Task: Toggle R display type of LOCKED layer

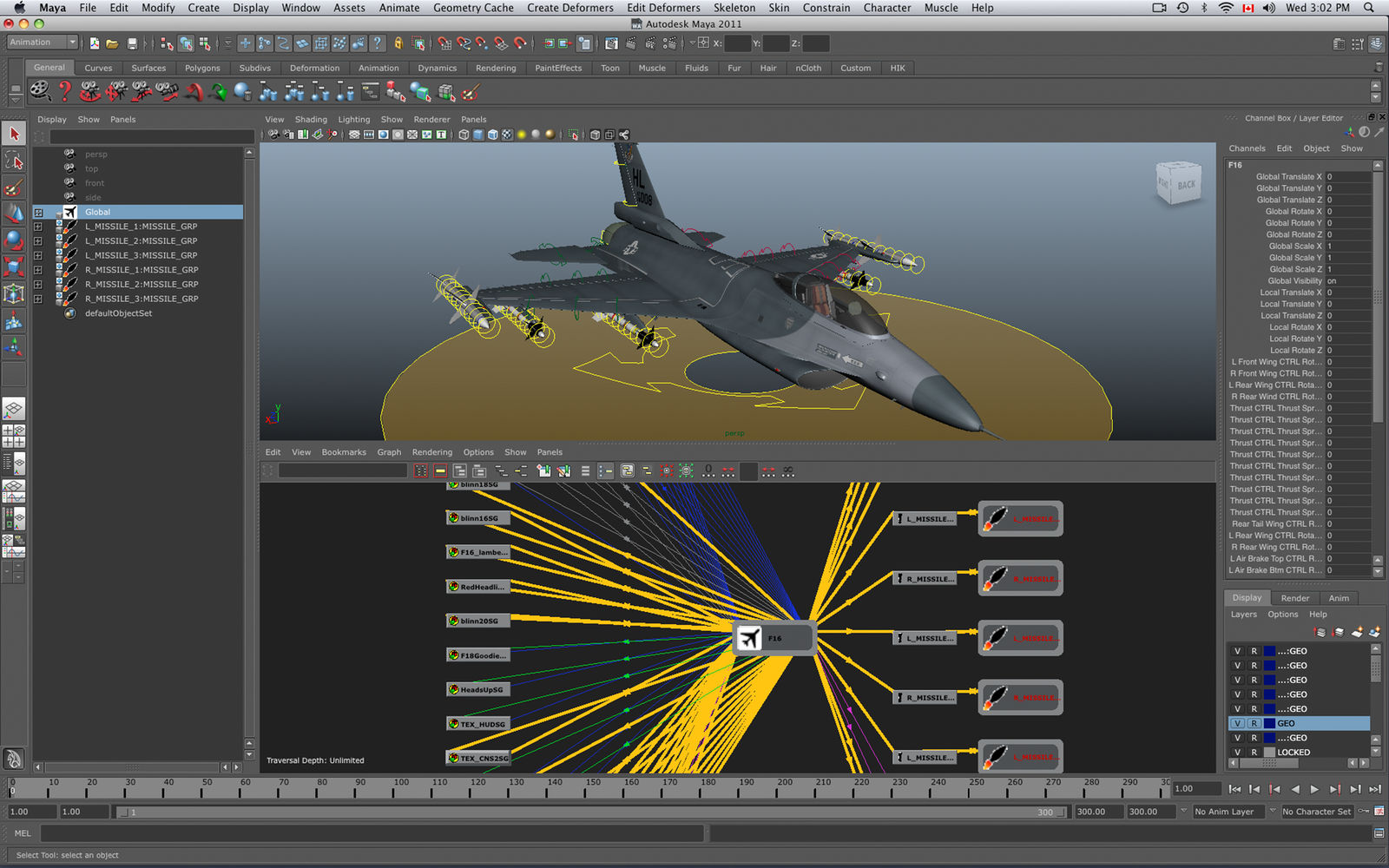Action: tap(1254, 752)
